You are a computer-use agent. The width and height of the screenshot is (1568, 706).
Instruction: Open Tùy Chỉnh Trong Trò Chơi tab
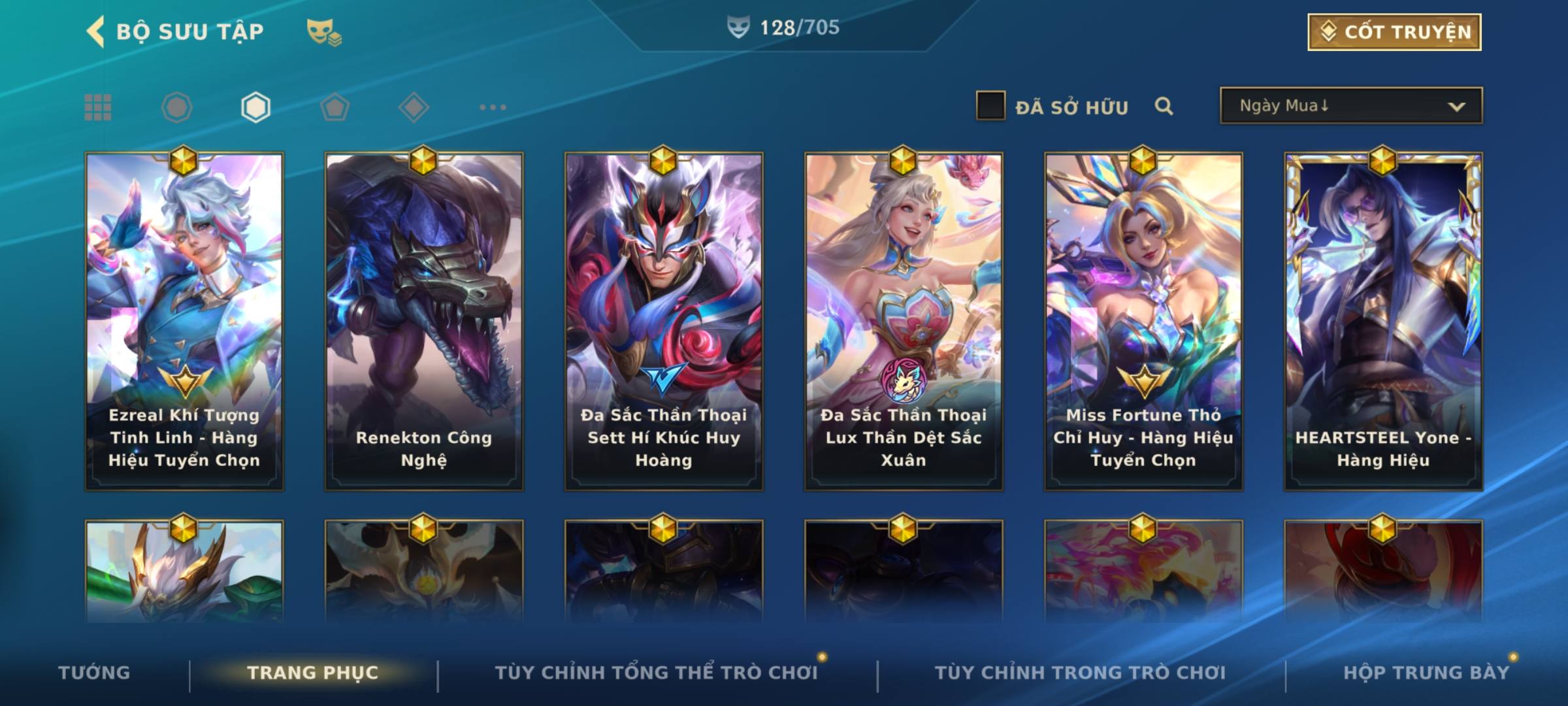pyautogui.click(x=1080, y=673)
